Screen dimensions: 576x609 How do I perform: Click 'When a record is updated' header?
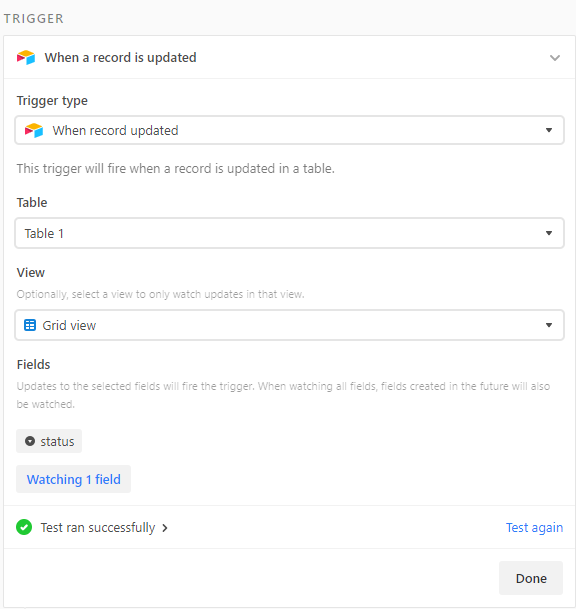[120, 57]
